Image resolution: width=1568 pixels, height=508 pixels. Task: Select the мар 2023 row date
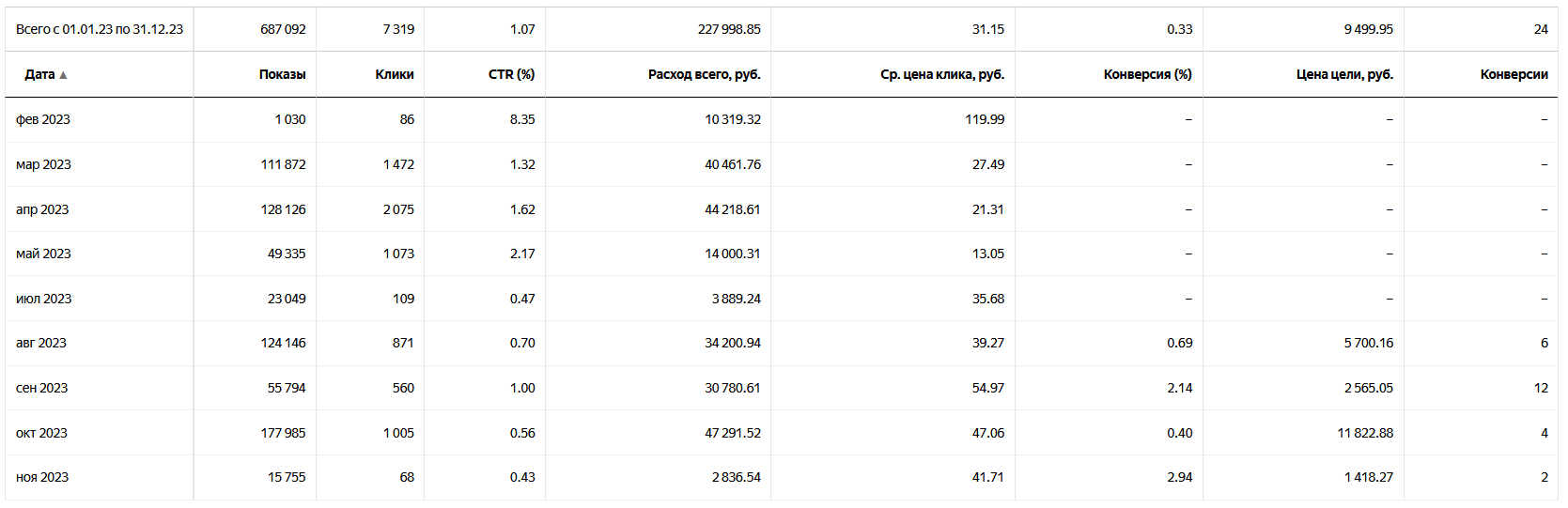coord(43,164)
